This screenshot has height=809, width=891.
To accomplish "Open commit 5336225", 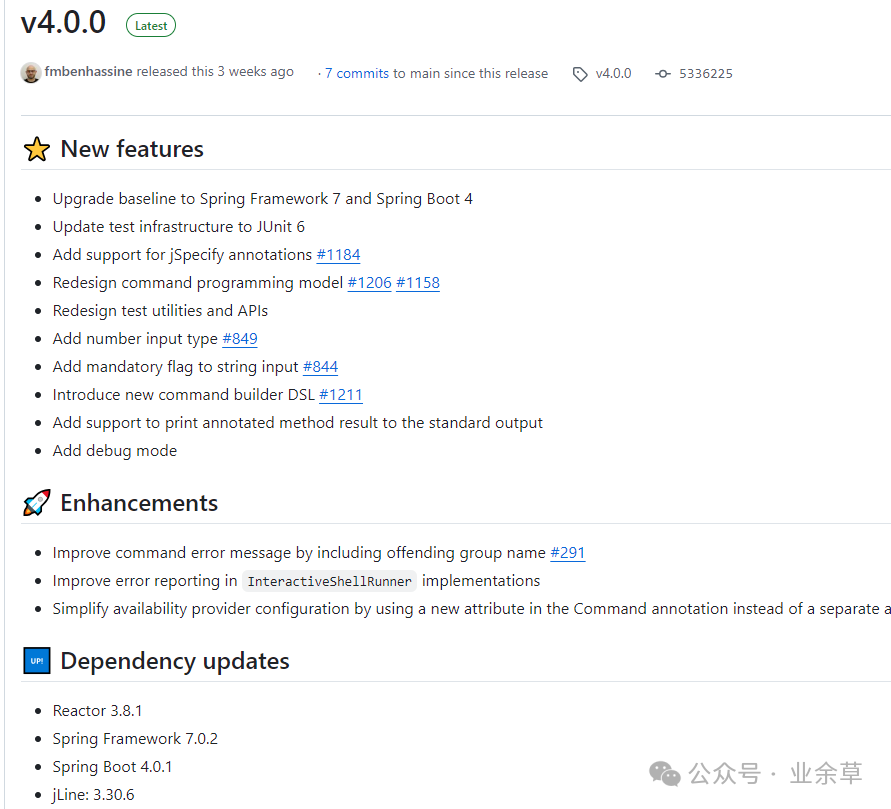I will [706, 73].
